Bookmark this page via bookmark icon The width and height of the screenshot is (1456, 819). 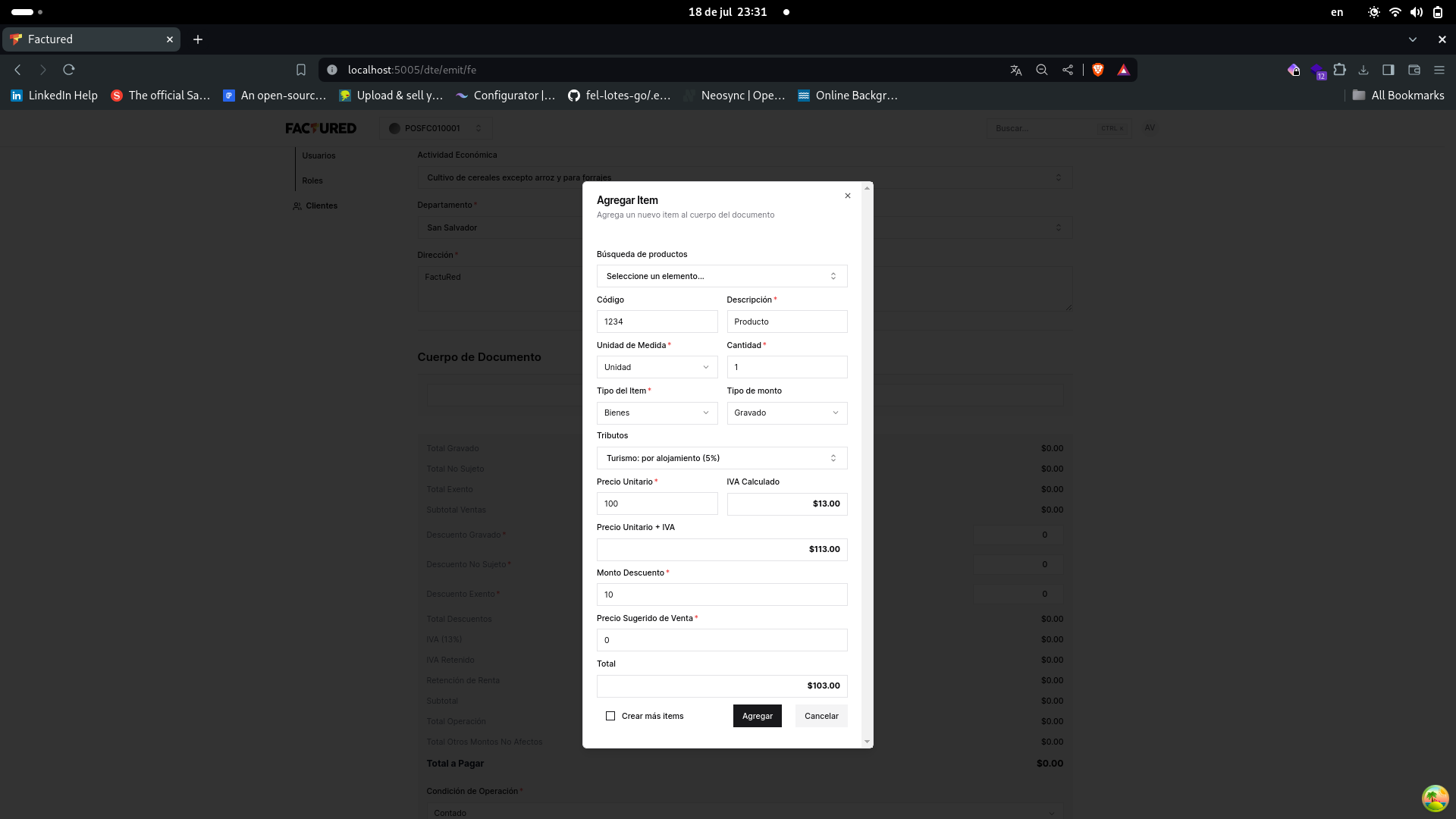point(301,70)
